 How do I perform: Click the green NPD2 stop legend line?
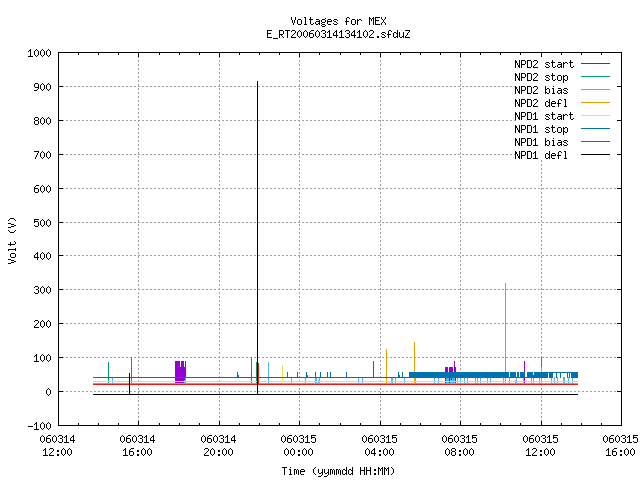[596, 77]
